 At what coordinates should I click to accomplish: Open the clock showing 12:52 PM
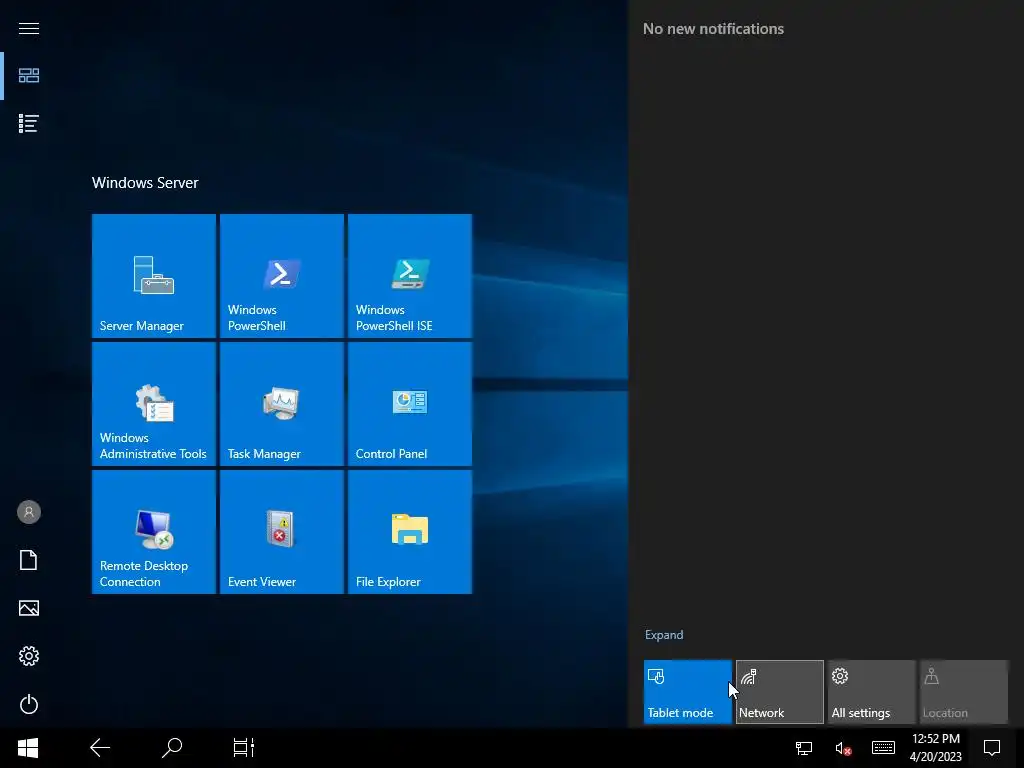tap(936, 748)
